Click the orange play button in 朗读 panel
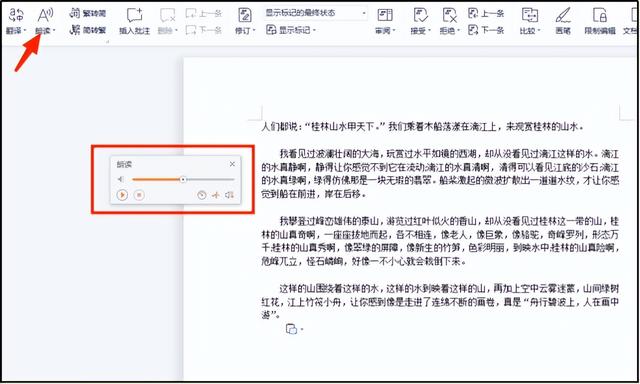 [x=122, y=195]
